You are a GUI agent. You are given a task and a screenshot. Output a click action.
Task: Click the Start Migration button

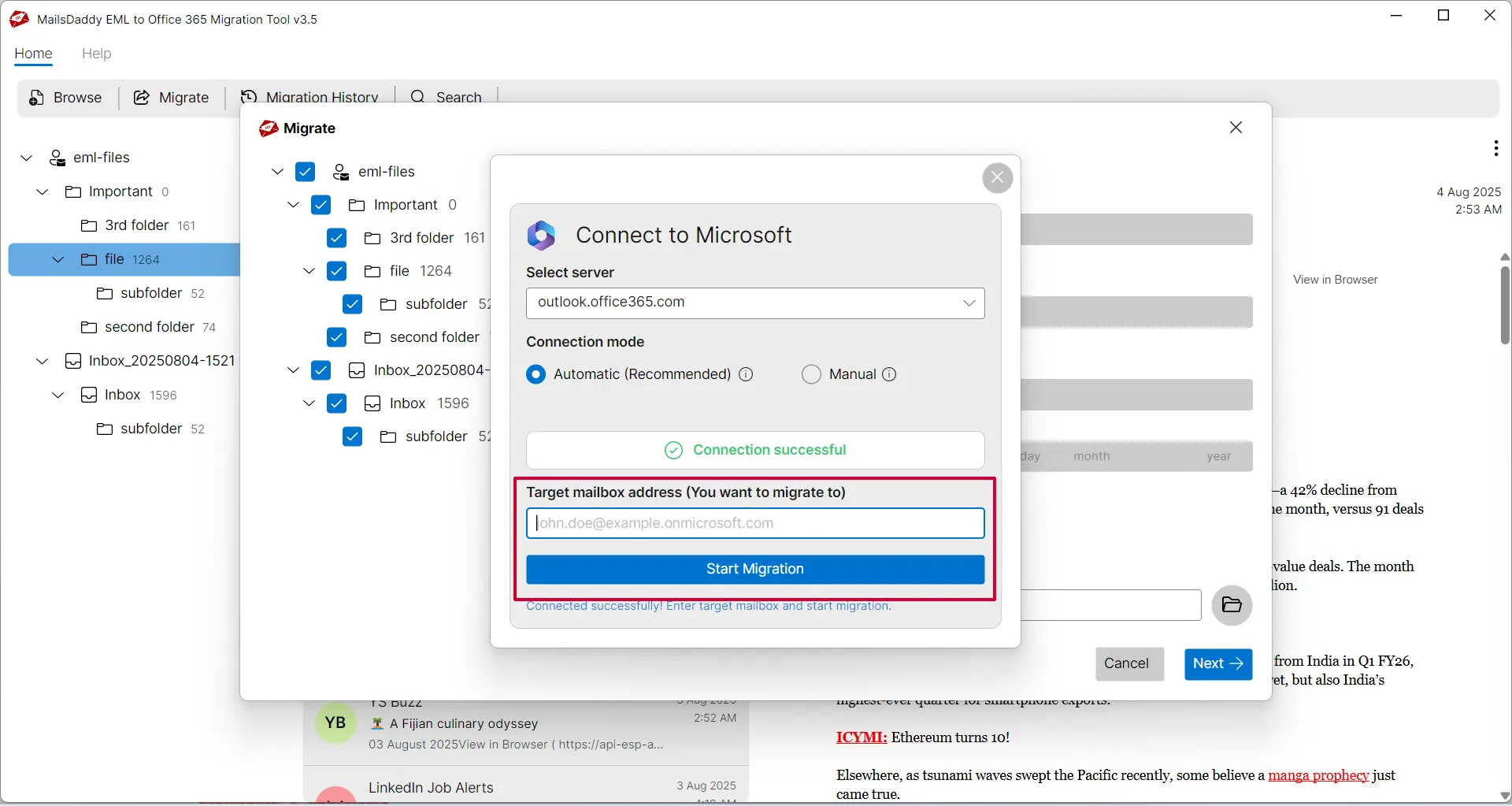(754, 570)
